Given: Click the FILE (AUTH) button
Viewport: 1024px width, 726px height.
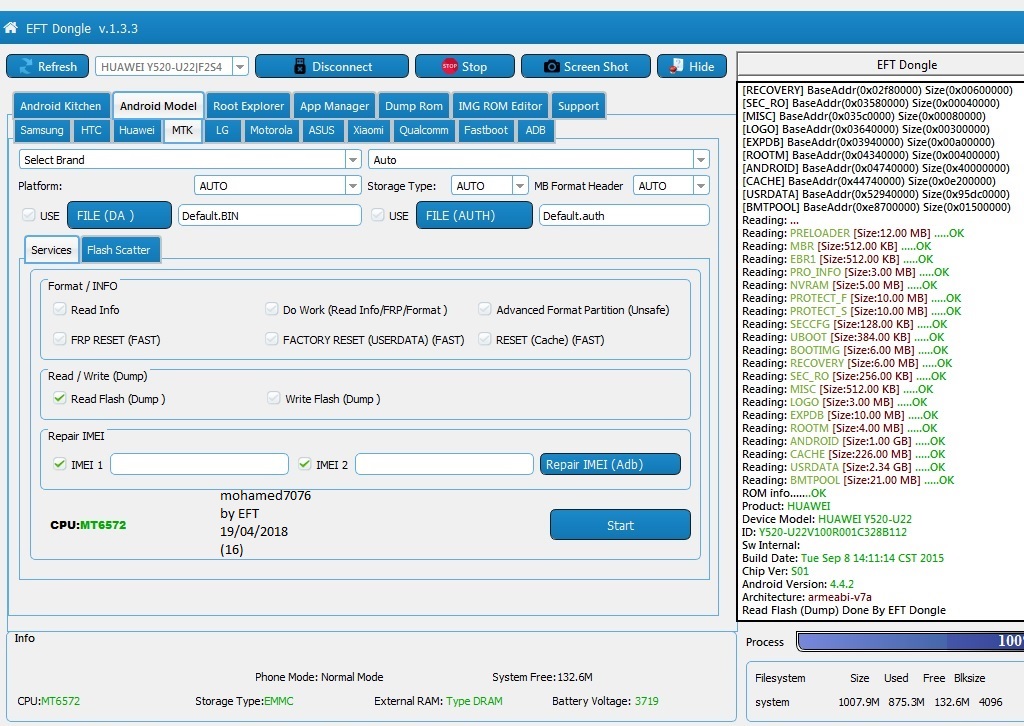Looking at the screenshot, I should pos(474,215).
